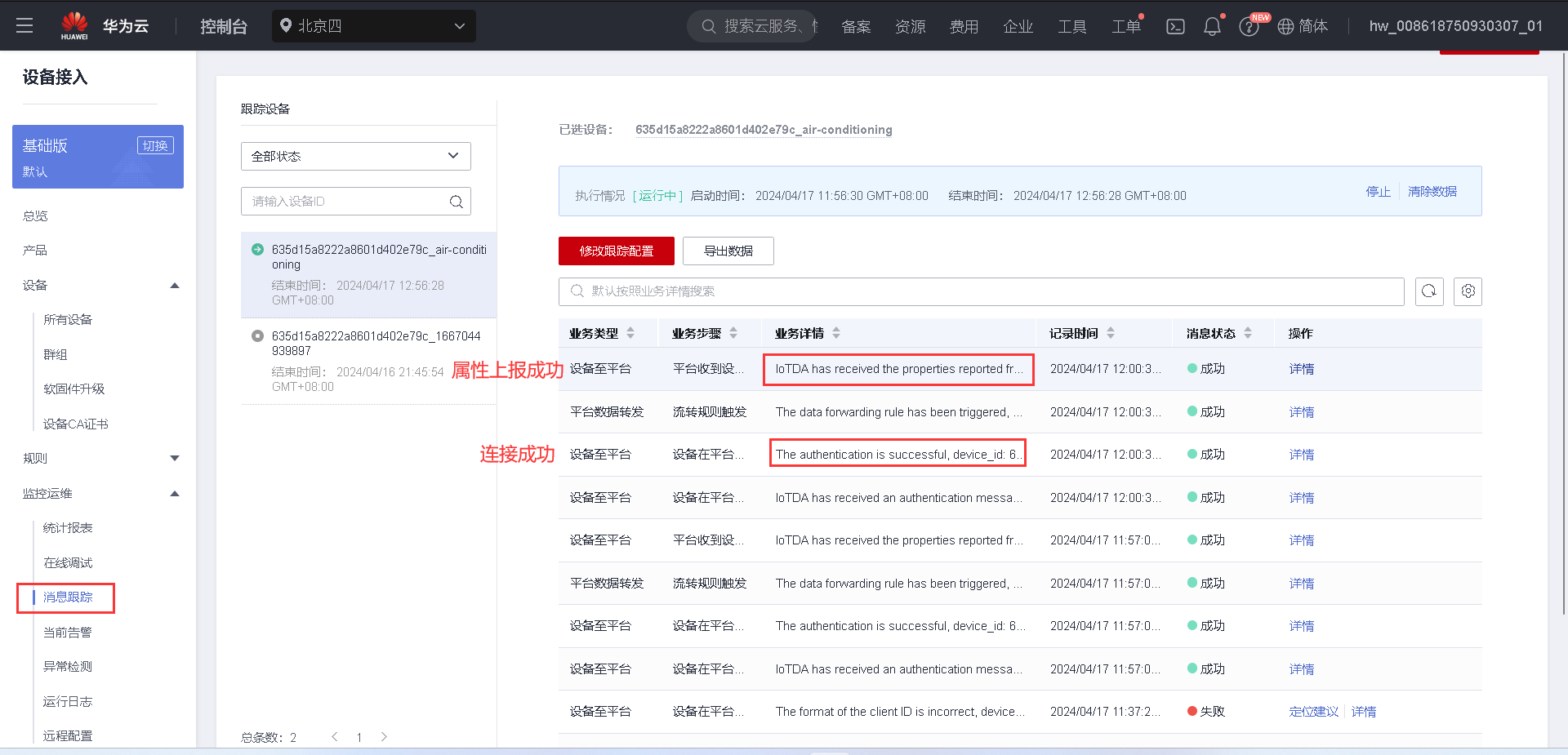Open the table column settings gear icon

point(1468,291)
